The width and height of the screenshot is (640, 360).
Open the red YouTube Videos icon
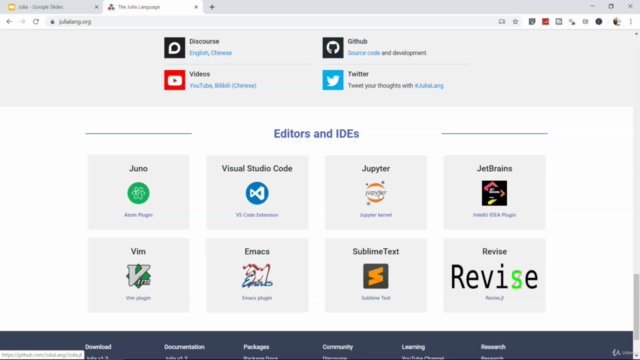click(x=174, y=80)
